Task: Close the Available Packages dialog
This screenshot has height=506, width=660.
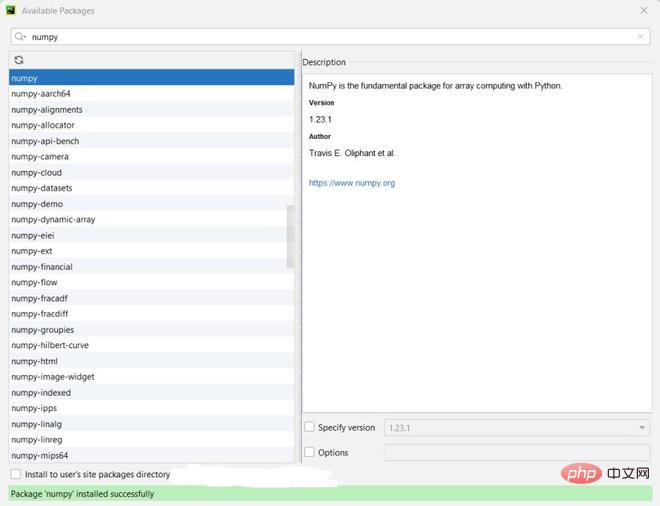Action: [x=644, y=11]
